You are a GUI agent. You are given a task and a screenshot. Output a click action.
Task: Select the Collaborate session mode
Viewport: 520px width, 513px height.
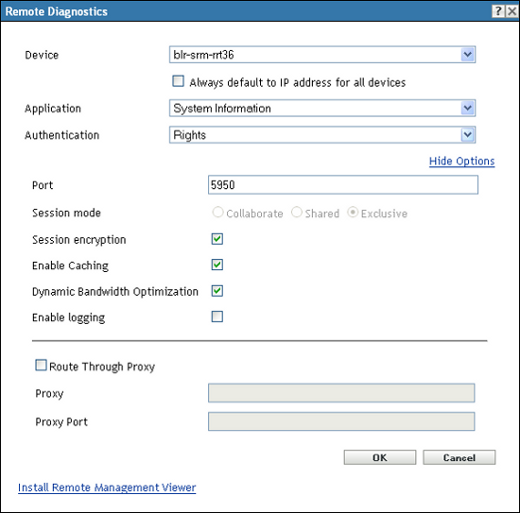218,212
